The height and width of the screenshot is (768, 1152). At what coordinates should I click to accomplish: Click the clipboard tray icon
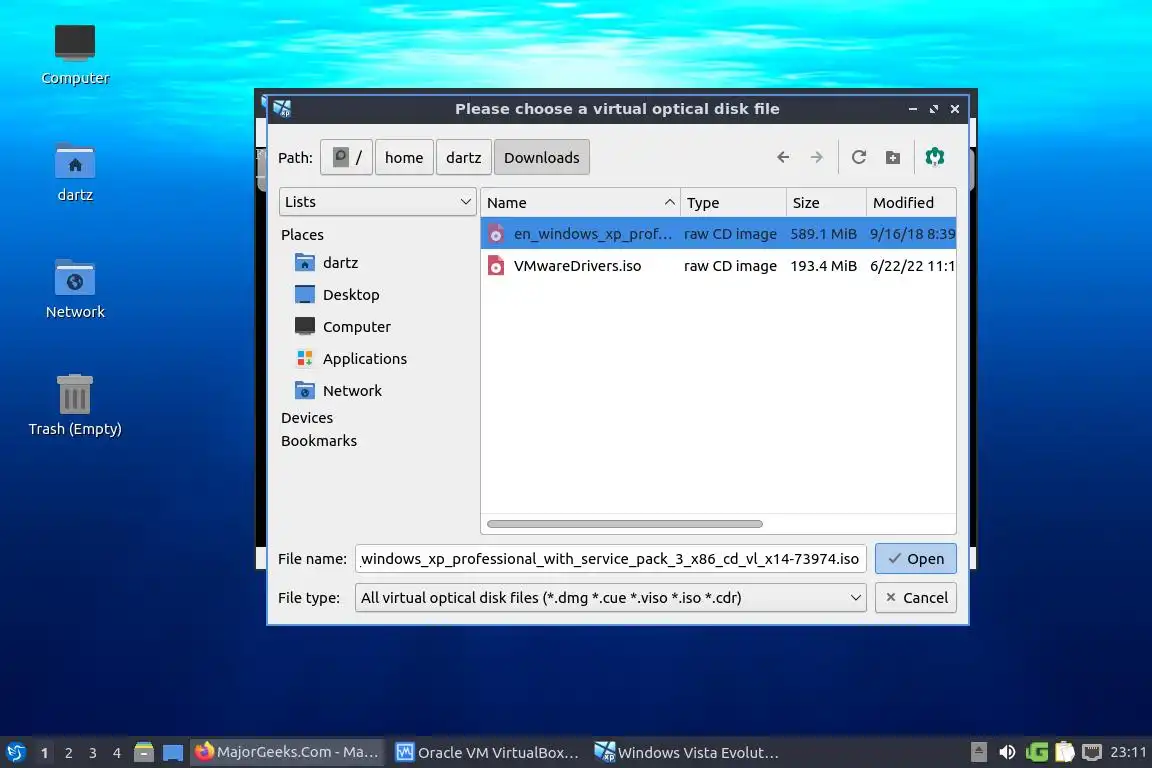(x=1065, y=752)
